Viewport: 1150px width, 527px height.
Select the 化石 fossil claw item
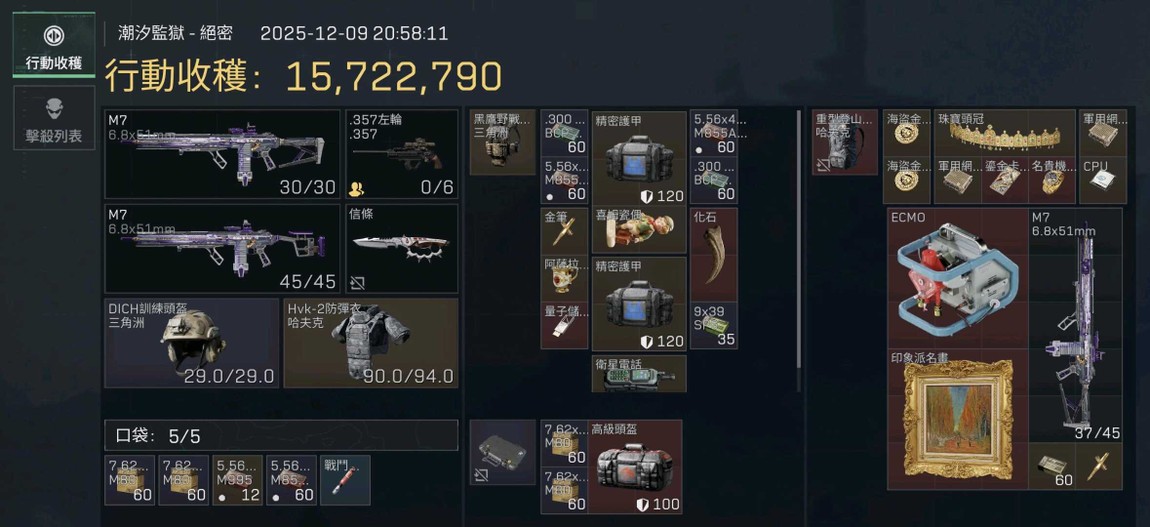click(x=714, y=254)
